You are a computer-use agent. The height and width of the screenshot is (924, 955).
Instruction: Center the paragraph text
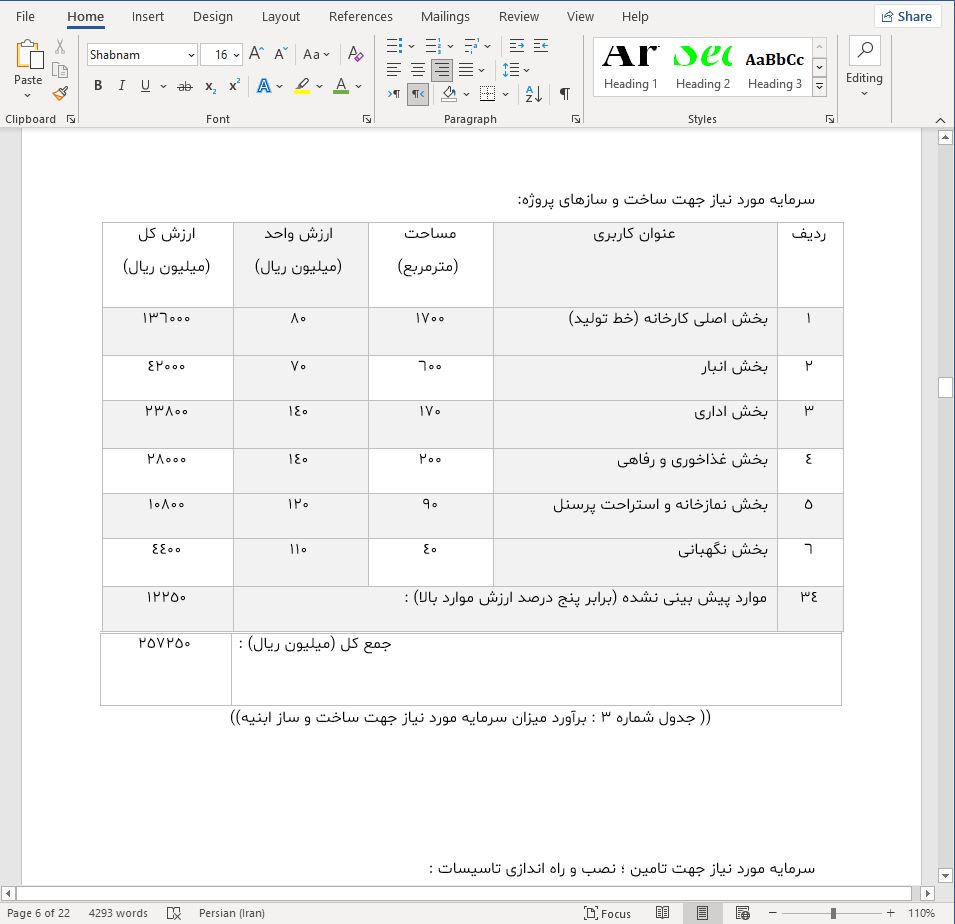click(418, 70)
